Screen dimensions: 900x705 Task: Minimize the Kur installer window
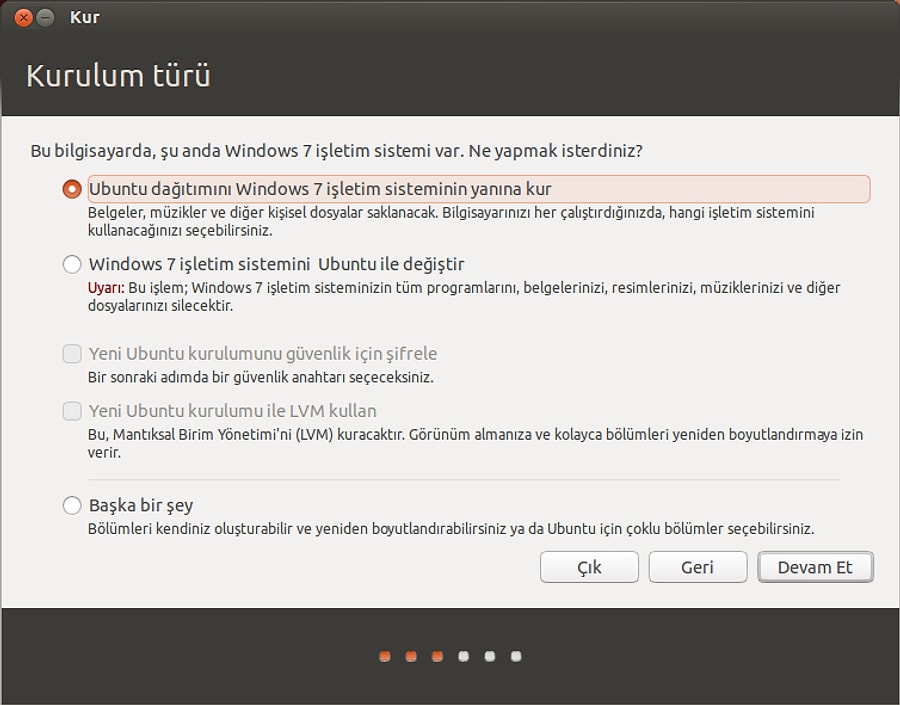click(45, 17)
